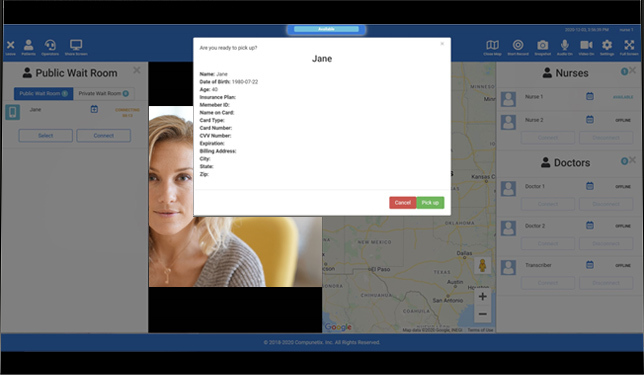
Task: Click the 'Date of Birth' value 1980-07-22
Action: 245,82
